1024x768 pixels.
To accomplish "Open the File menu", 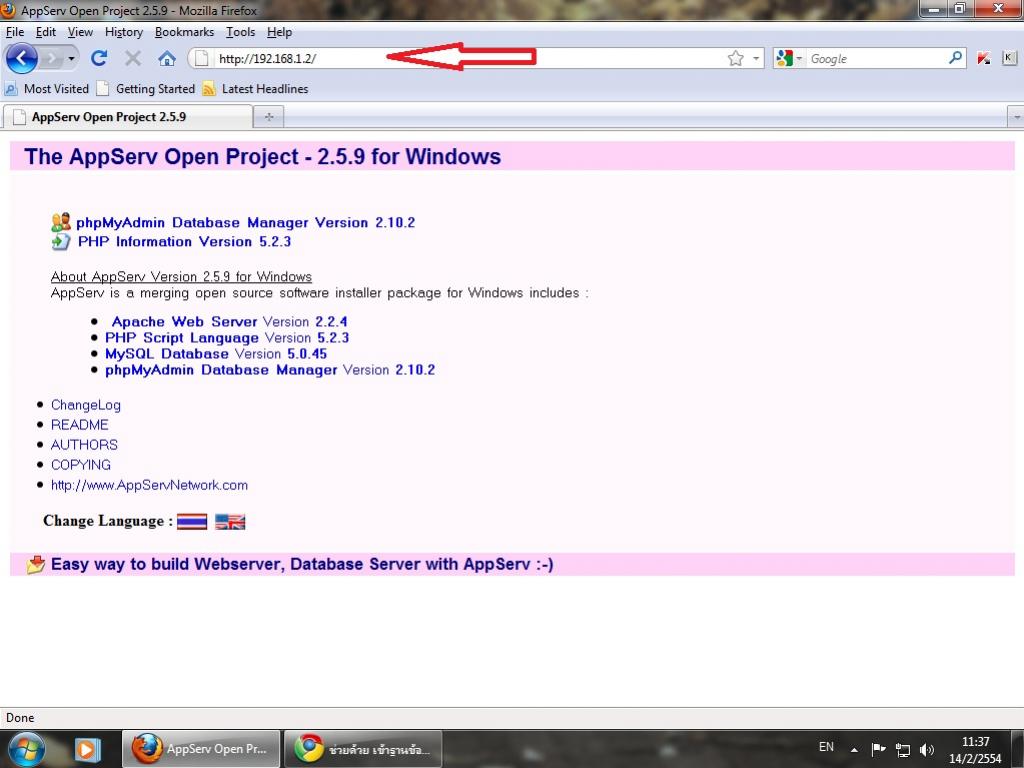I will coord(14,32).
